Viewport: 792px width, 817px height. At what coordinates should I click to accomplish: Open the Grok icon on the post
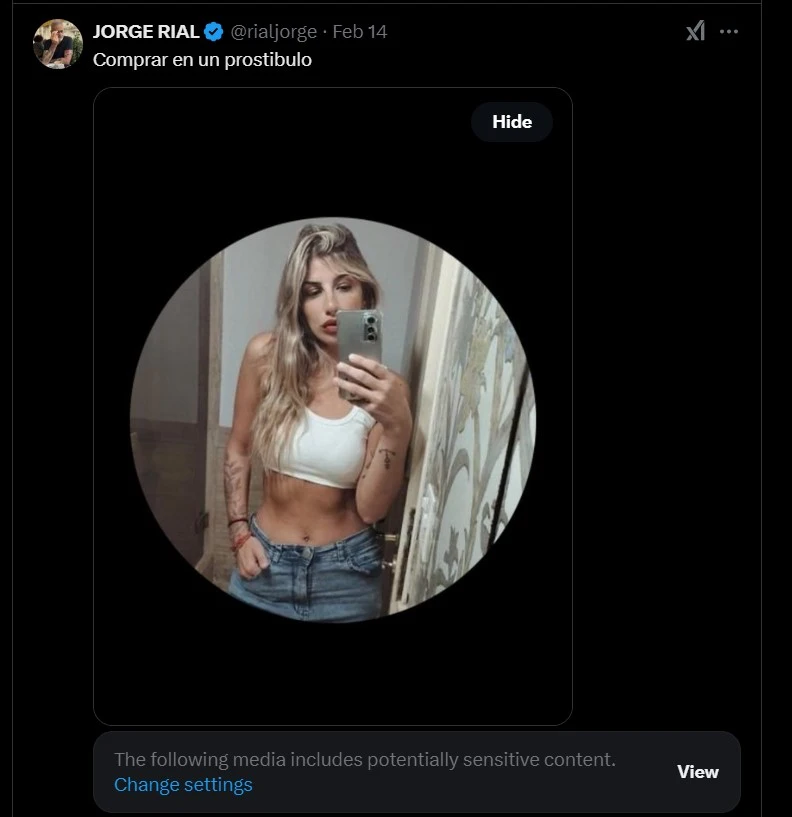click(x=695, y=31)
